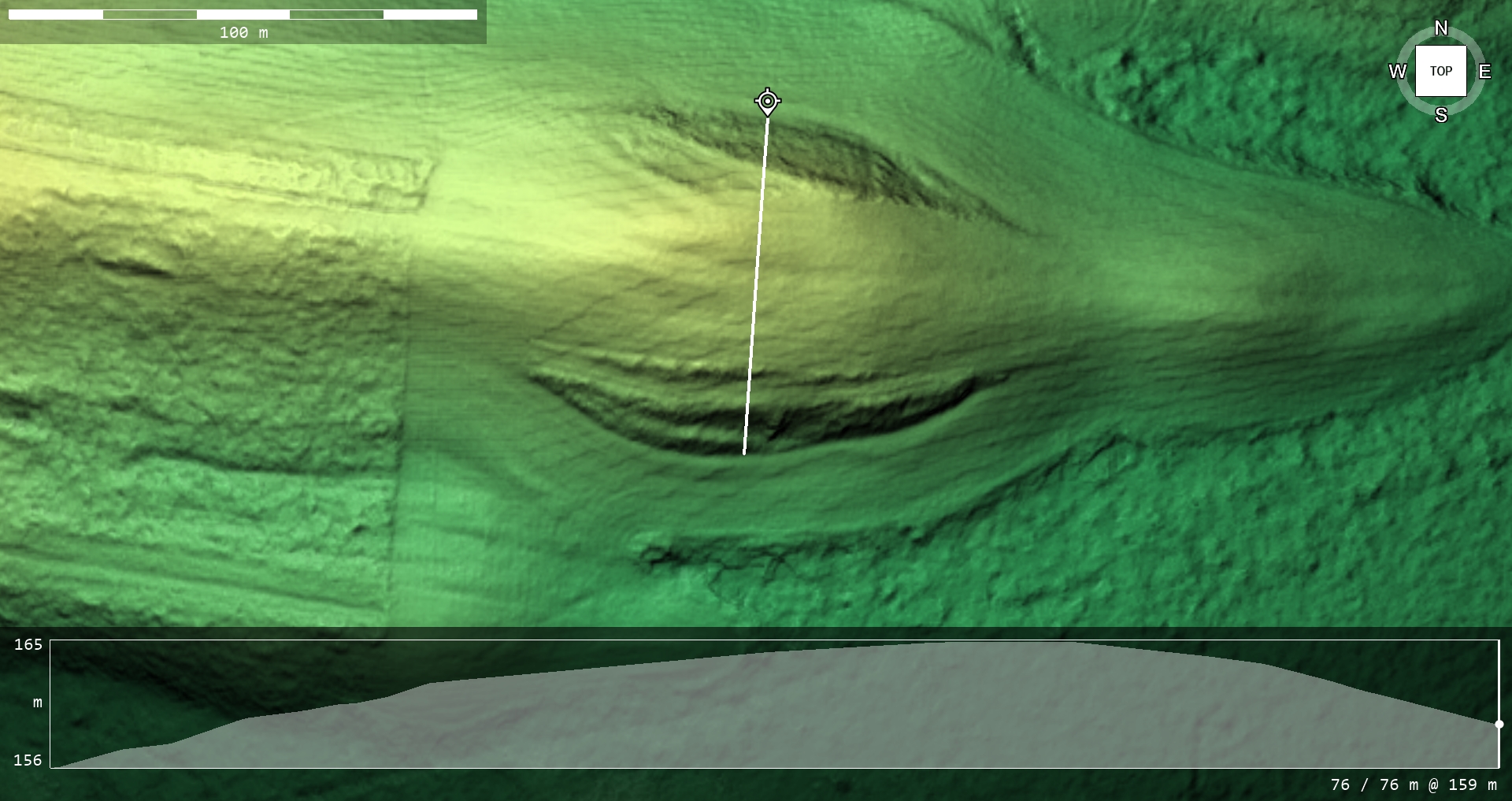This screenshot has width=1512, height=801.
Task: Click the 165 maximum elevation axis label
Action: (x=28, y=644)
